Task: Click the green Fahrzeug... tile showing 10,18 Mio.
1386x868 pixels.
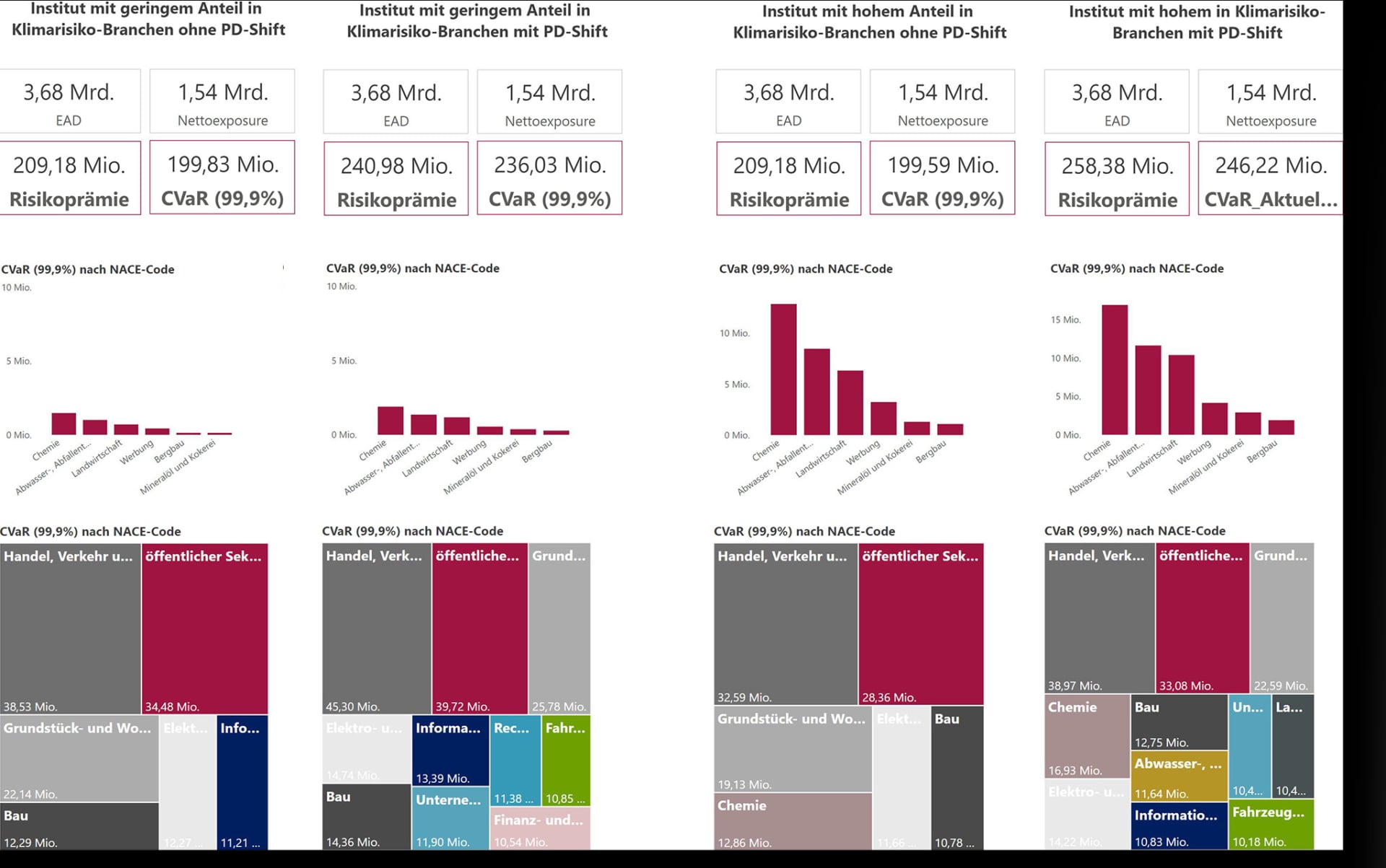Action: pos(1271,825)
